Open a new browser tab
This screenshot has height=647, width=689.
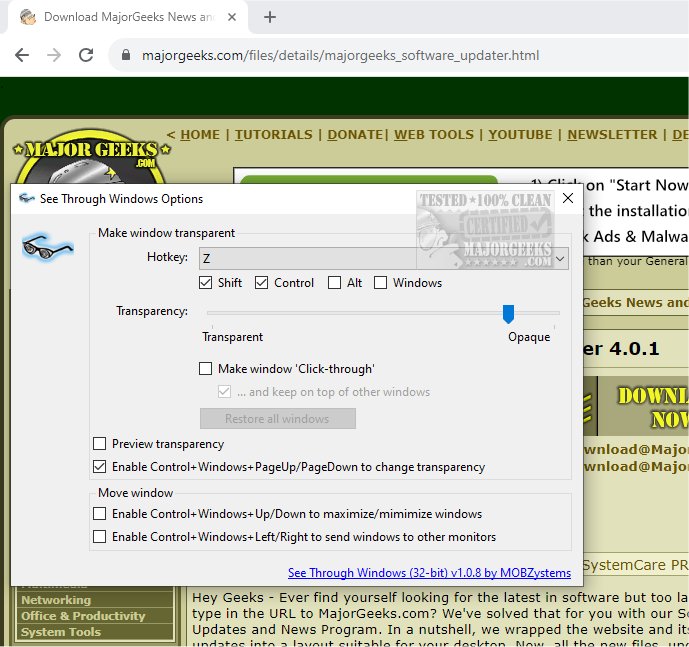[269, 17]
